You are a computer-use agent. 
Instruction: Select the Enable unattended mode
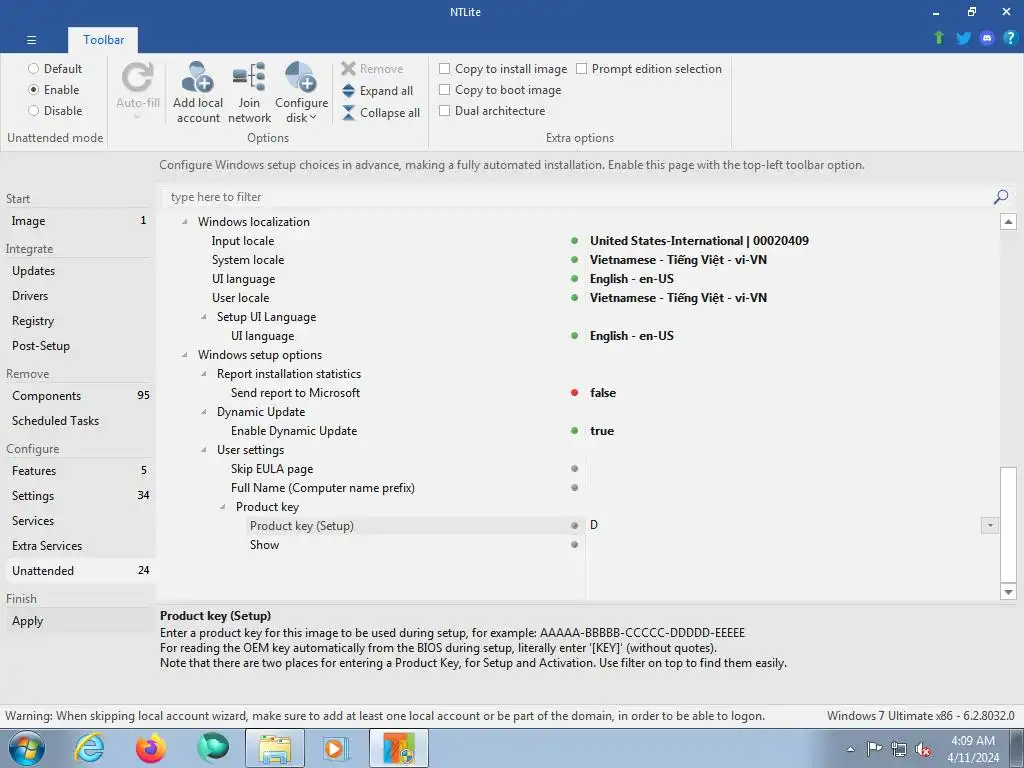[x=33, y=89]
